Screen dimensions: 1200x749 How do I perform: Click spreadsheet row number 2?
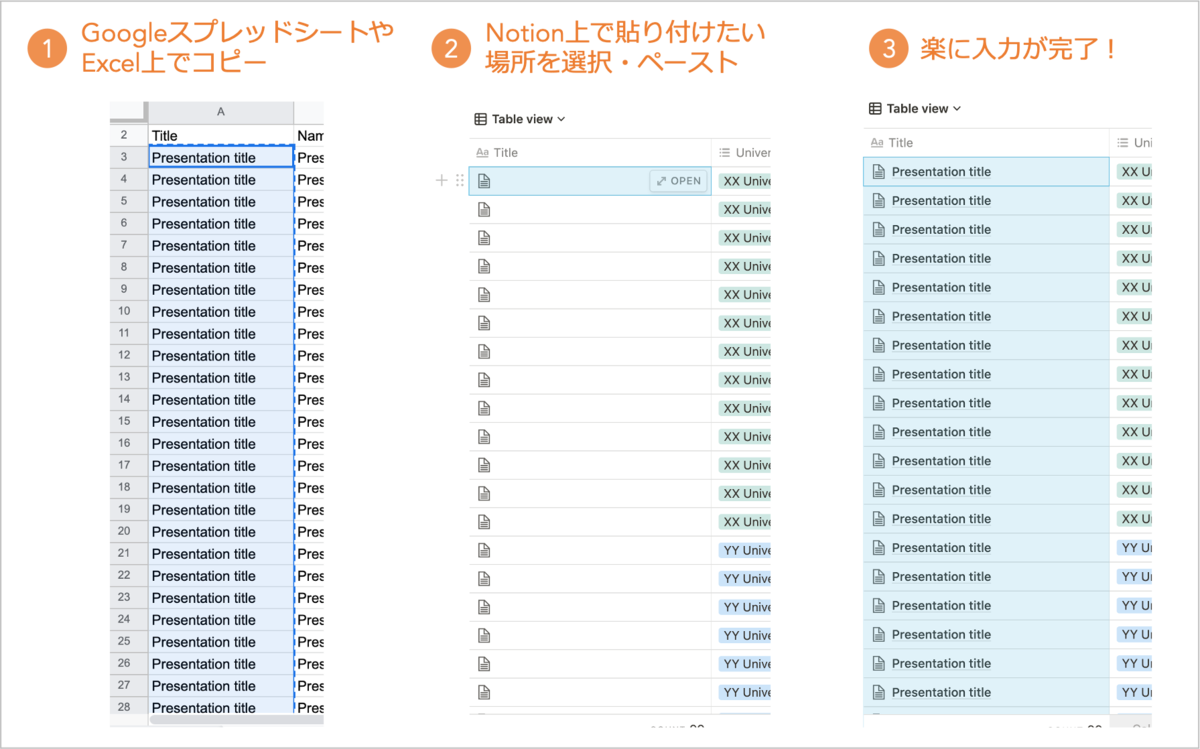click(129, 136)
